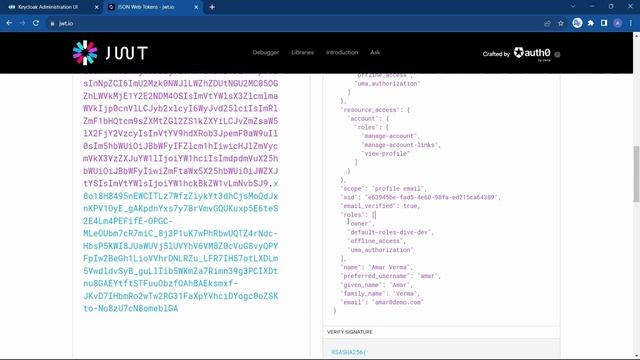
Task: Click the "sid" value string
Action: click(431, 198)
